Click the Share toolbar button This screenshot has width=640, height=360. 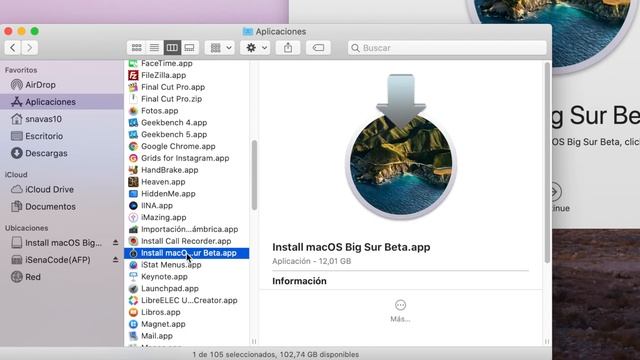click(288, 48)
